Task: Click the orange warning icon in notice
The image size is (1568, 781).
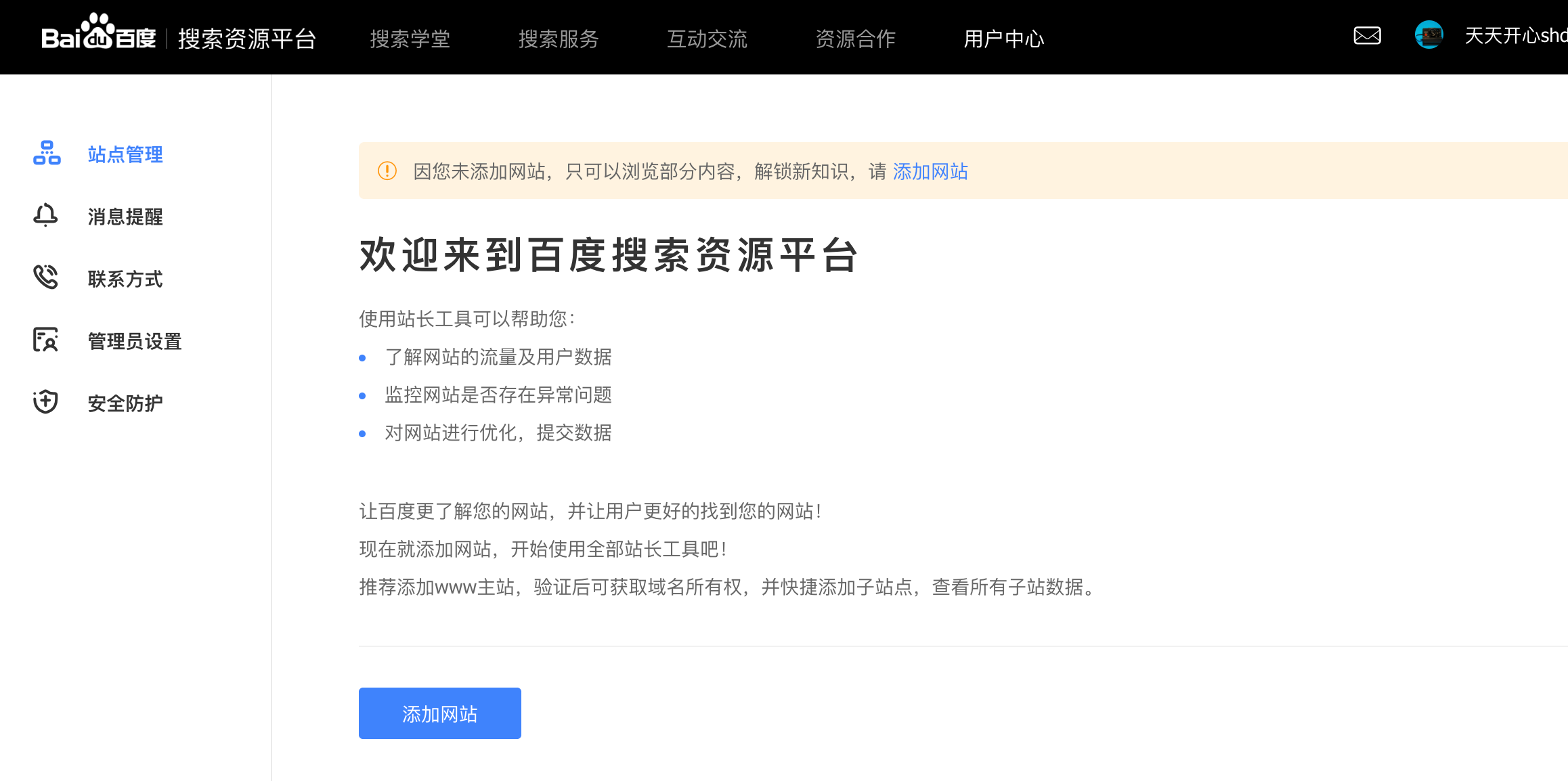Action: 387,171
